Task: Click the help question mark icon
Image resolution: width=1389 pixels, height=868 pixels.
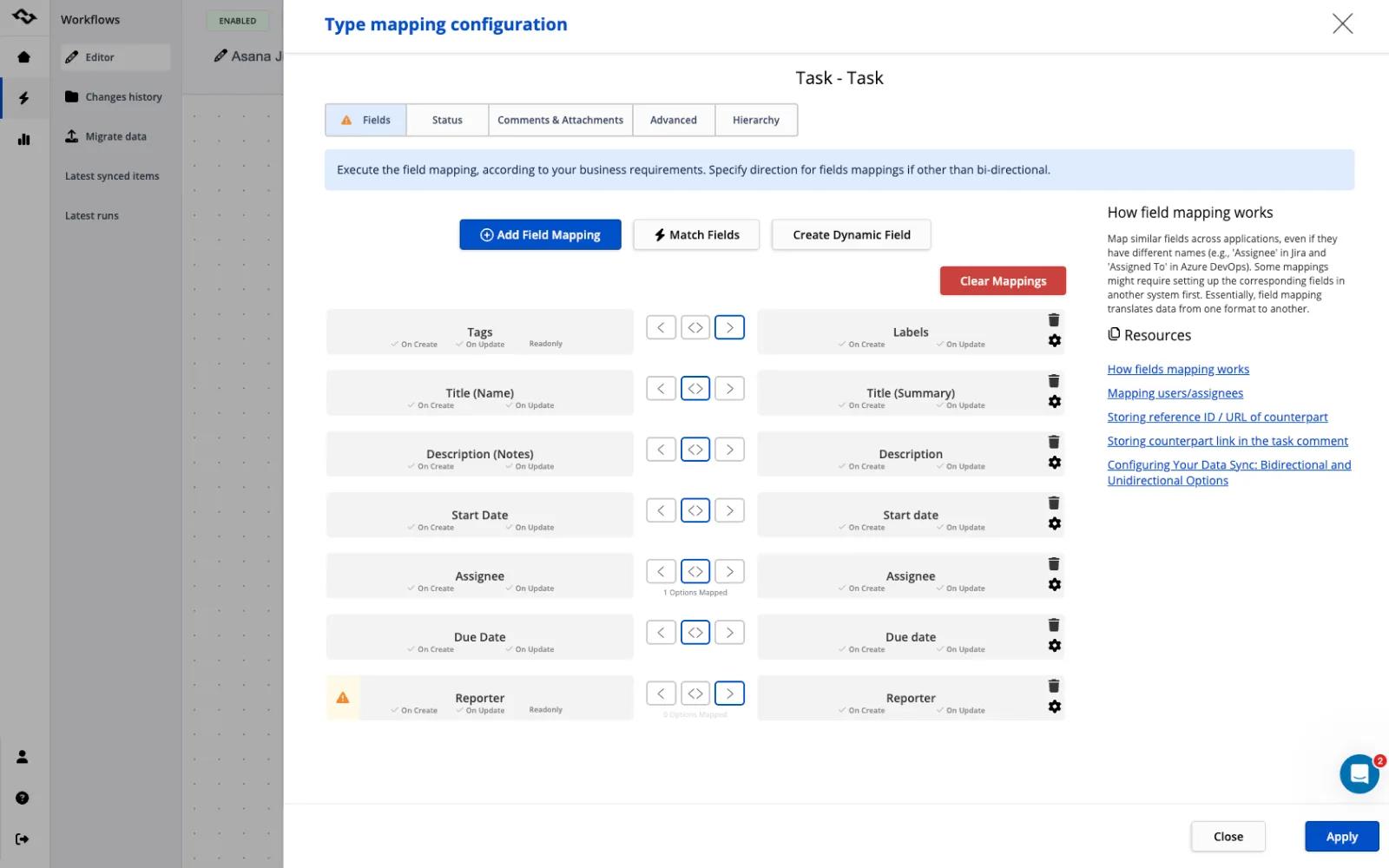Action: [23, 798]
